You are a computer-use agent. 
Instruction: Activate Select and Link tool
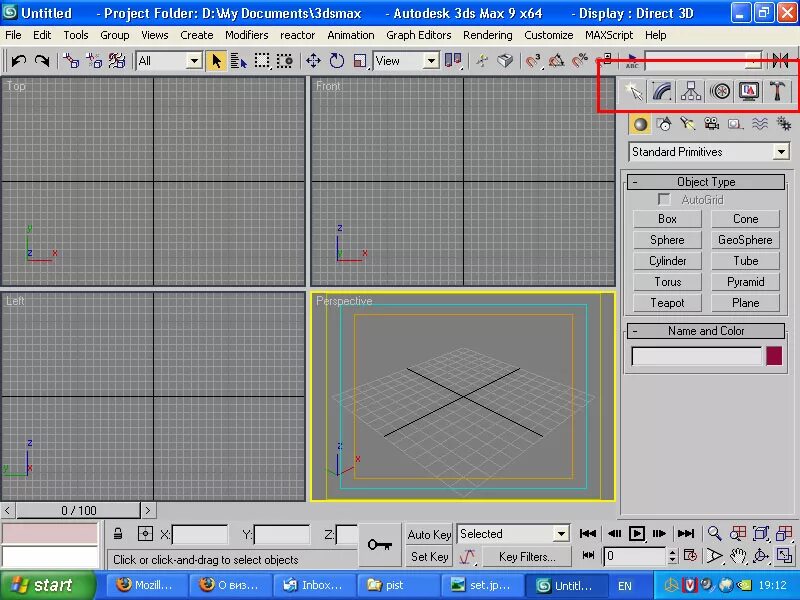71,61
